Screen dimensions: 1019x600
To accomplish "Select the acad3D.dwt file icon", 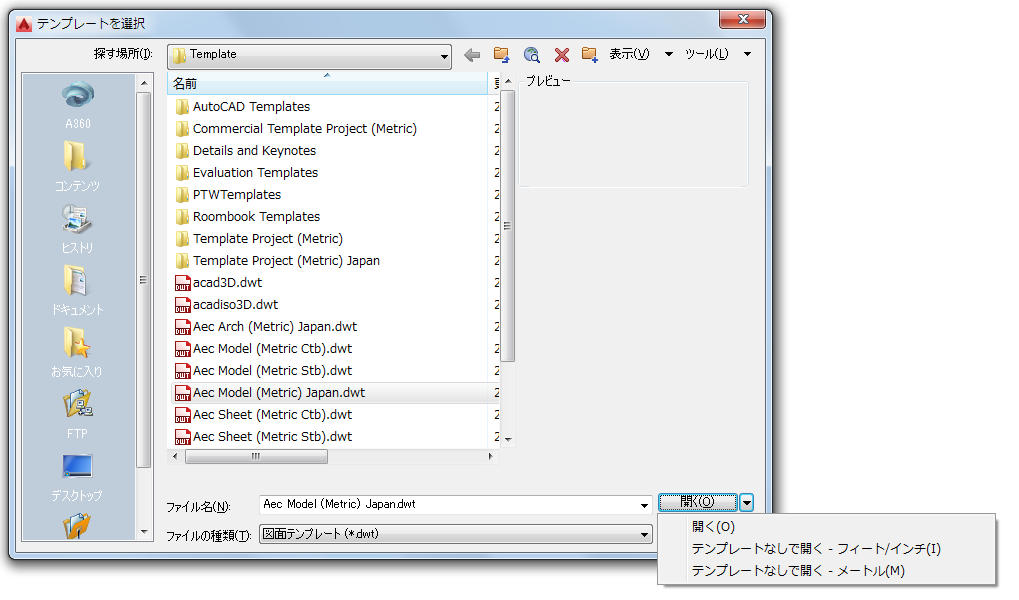I will 183,283.
